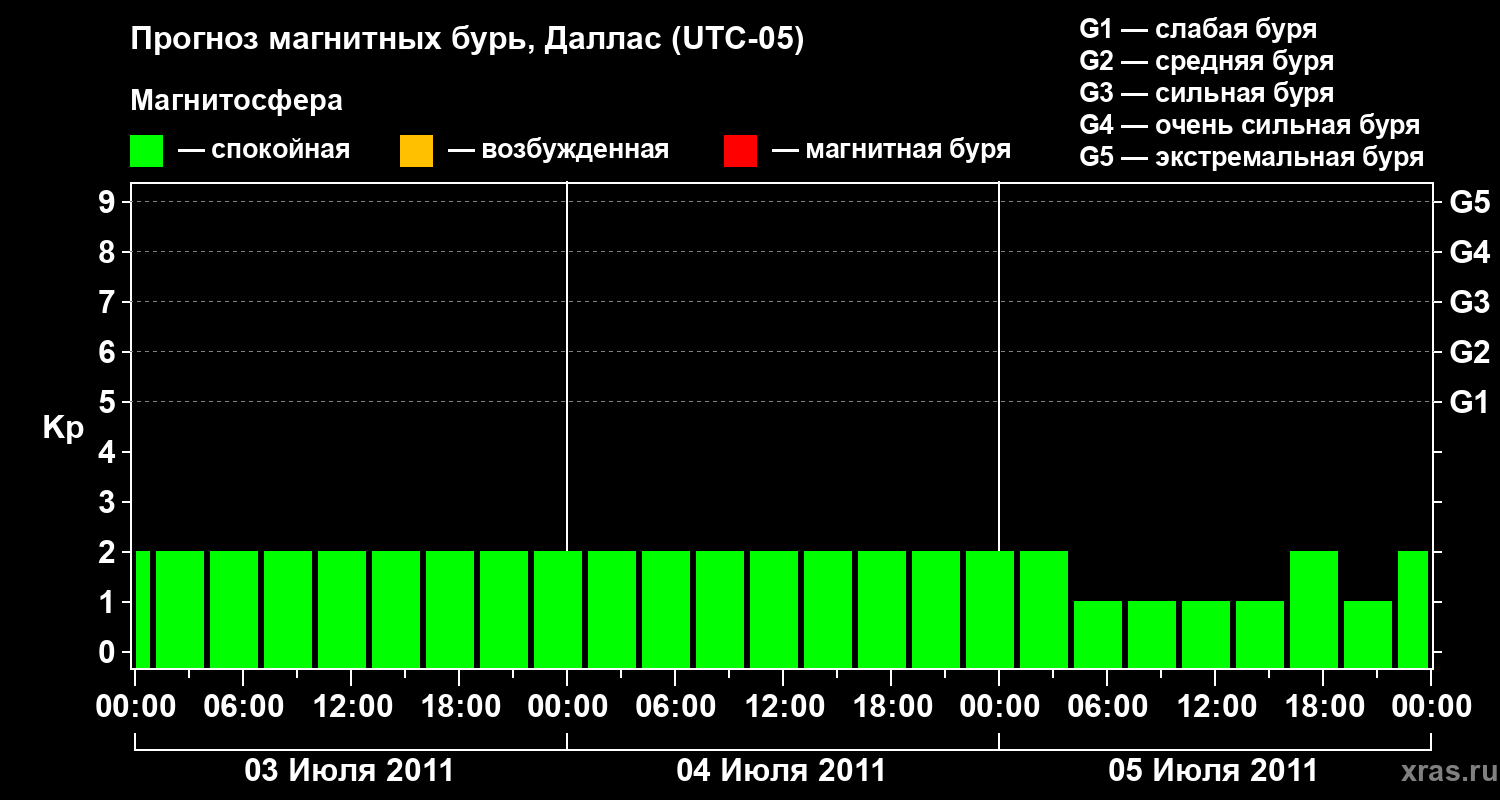This screenshot has height=800, width=1500.
Task: Click the yellow 'возбужденная' legend swatch
Action: pos(416,151)
